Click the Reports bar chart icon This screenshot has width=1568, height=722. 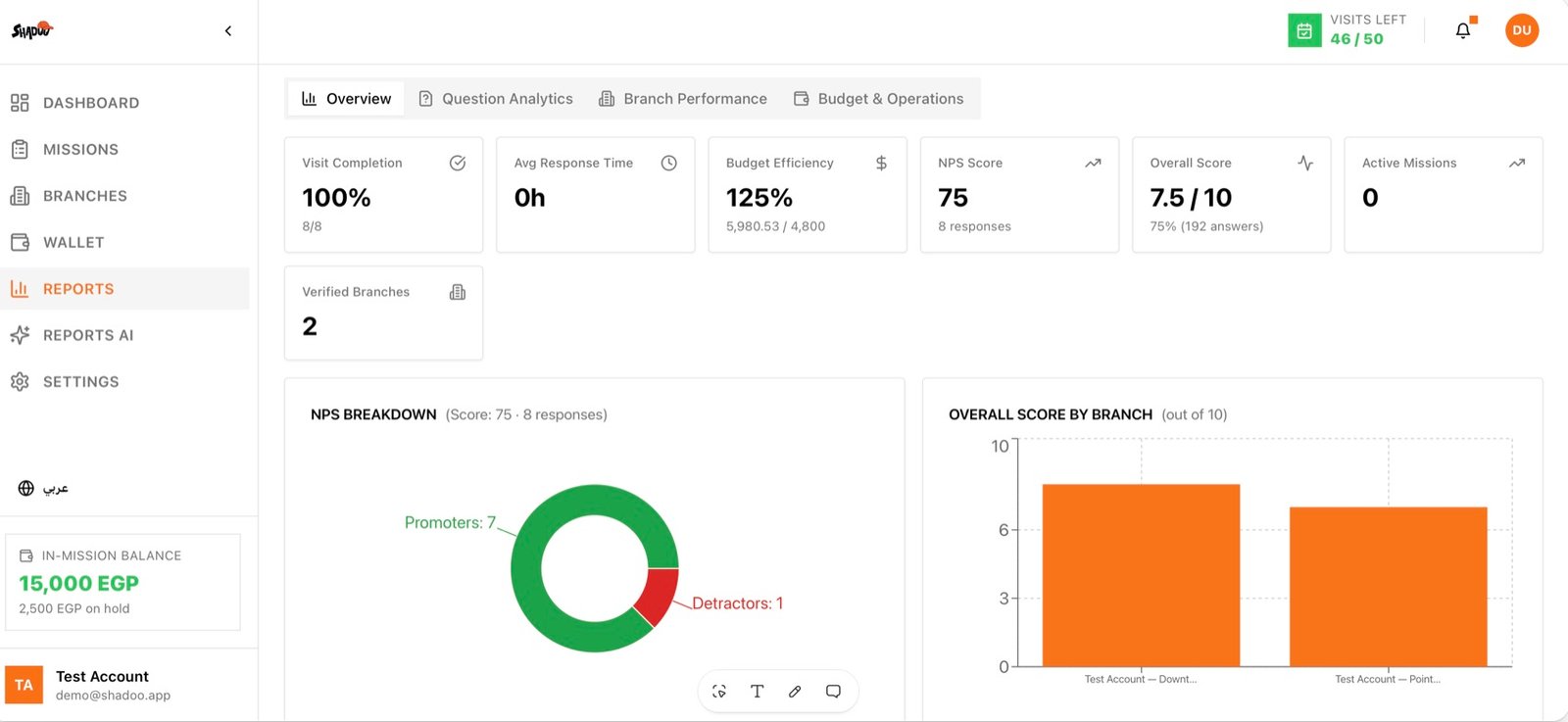20,289
